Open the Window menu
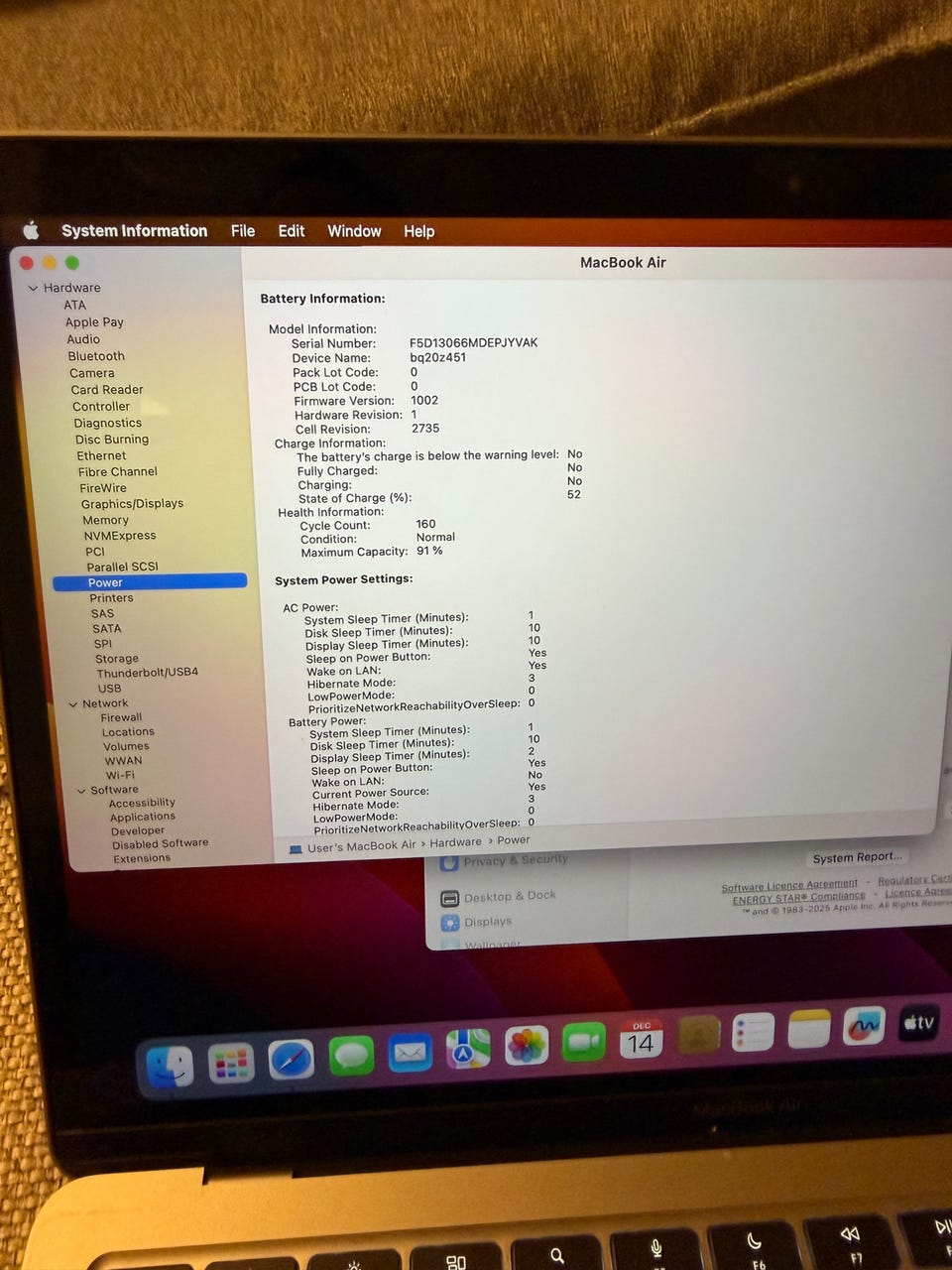The image size is (952, 1270). (354, 231)
